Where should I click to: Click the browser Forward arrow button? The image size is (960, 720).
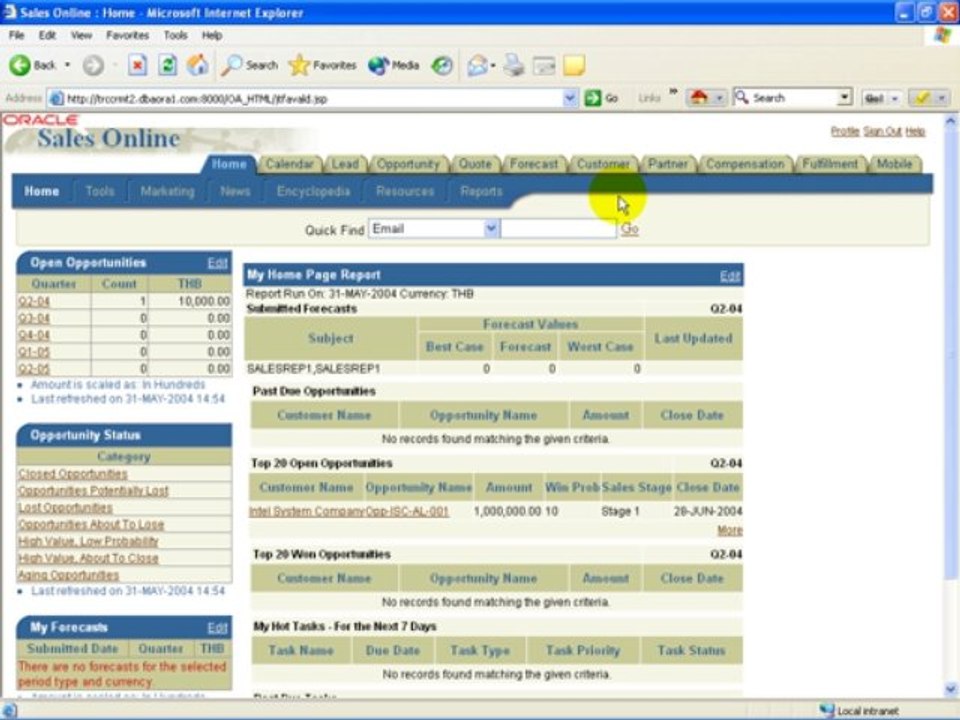(x=93, y=65)
